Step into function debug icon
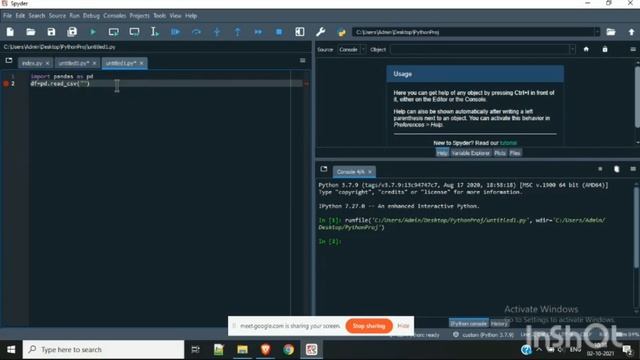 click(217, 32)
